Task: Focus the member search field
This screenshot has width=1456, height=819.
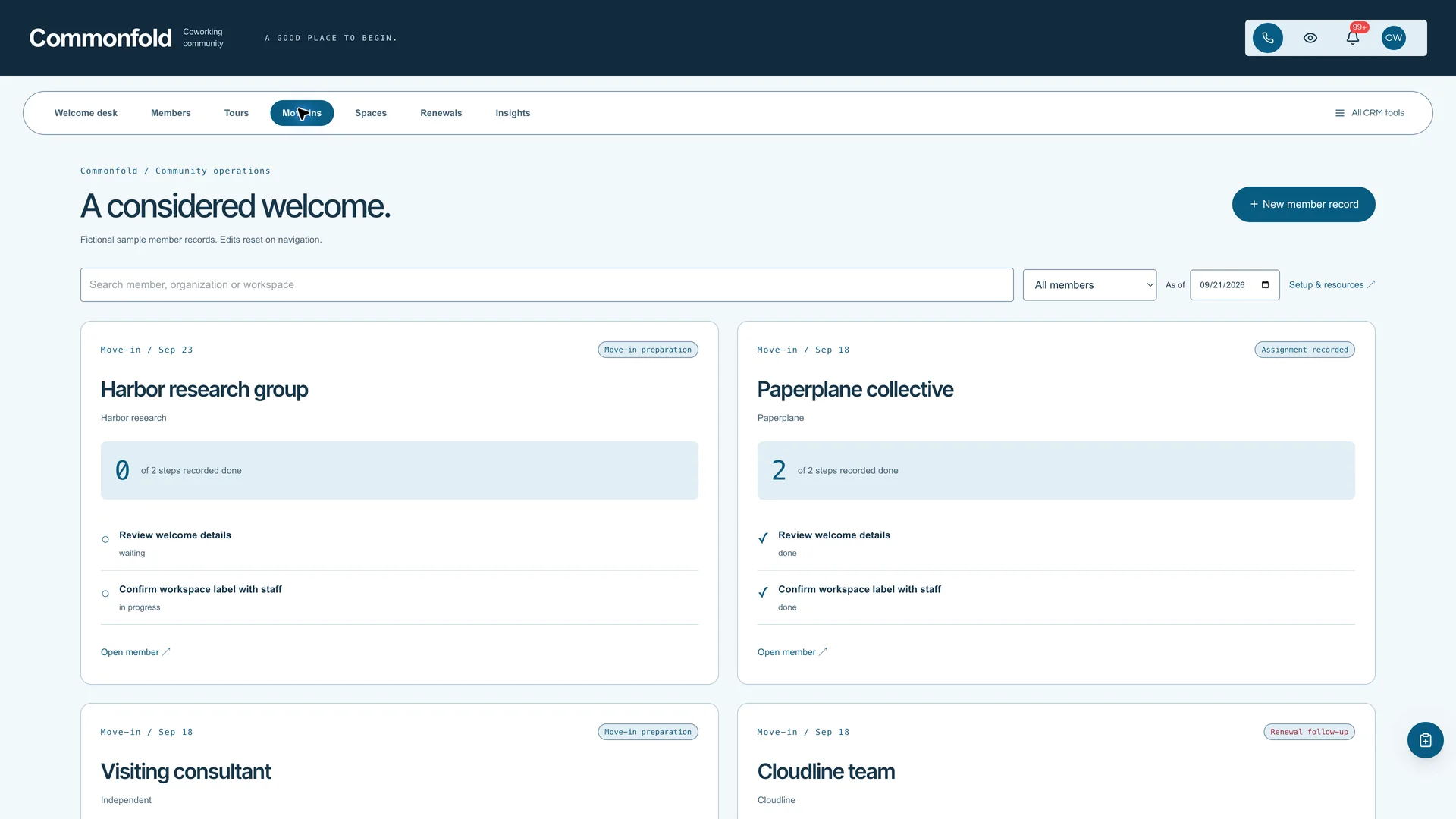Action: click(x=547, y=284)
